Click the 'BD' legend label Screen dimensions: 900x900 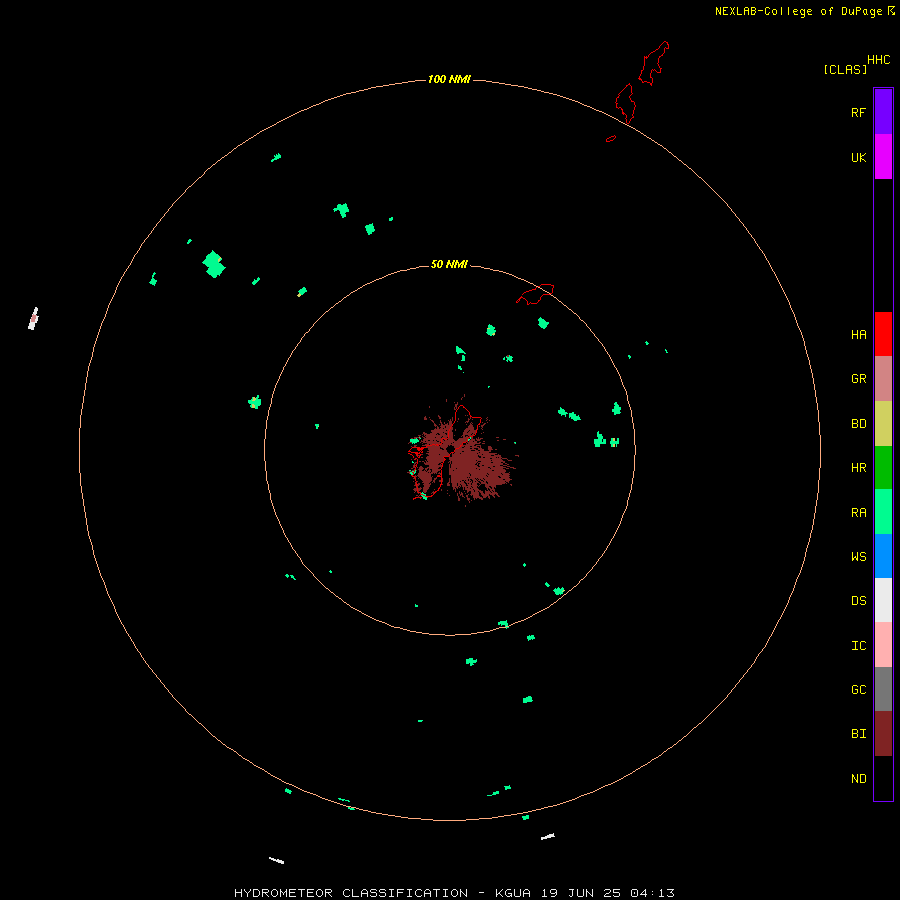click(858, 424)
